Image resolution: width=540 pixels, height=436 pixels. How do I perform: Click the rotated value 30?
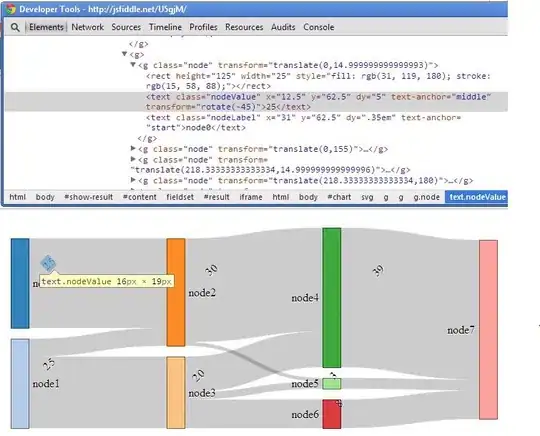[x=211, y=270]
